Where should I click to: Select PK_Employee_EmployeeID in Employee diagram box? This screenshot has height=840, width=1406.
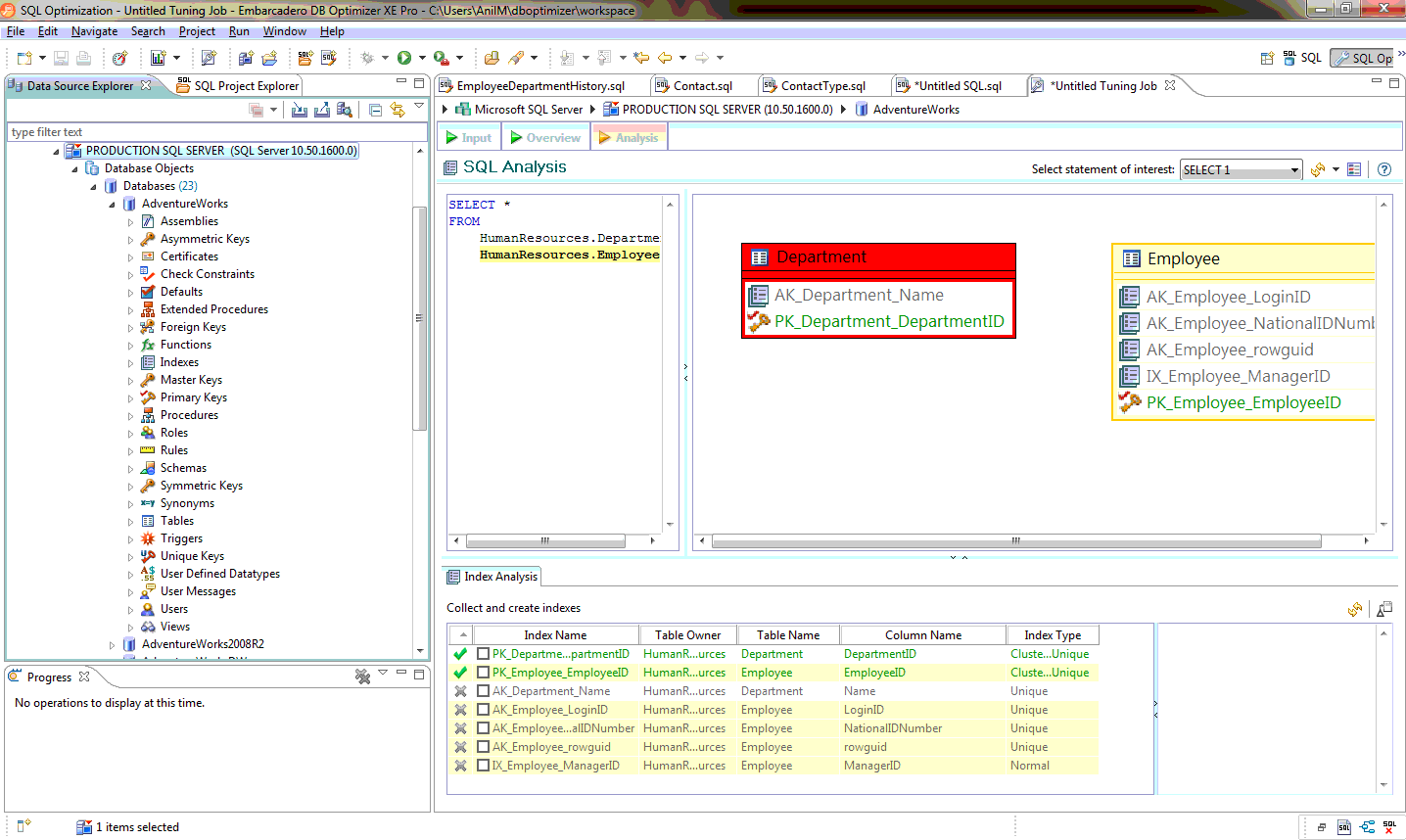1243,402
